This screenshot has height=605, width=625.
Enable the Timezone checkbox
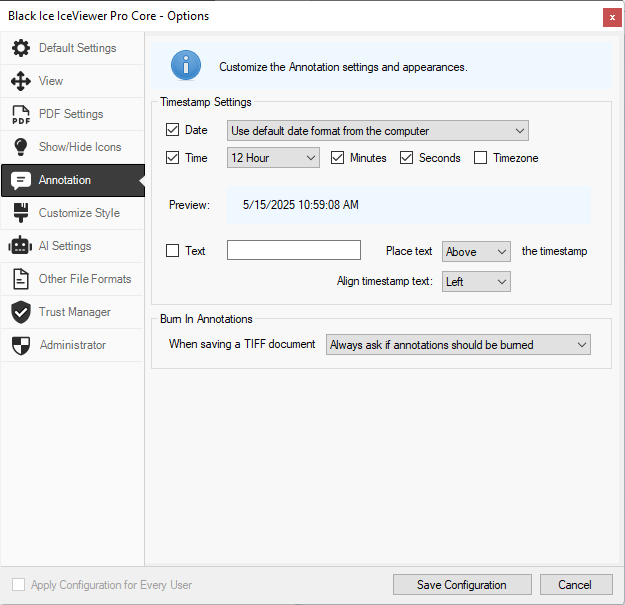coord(480,158)
